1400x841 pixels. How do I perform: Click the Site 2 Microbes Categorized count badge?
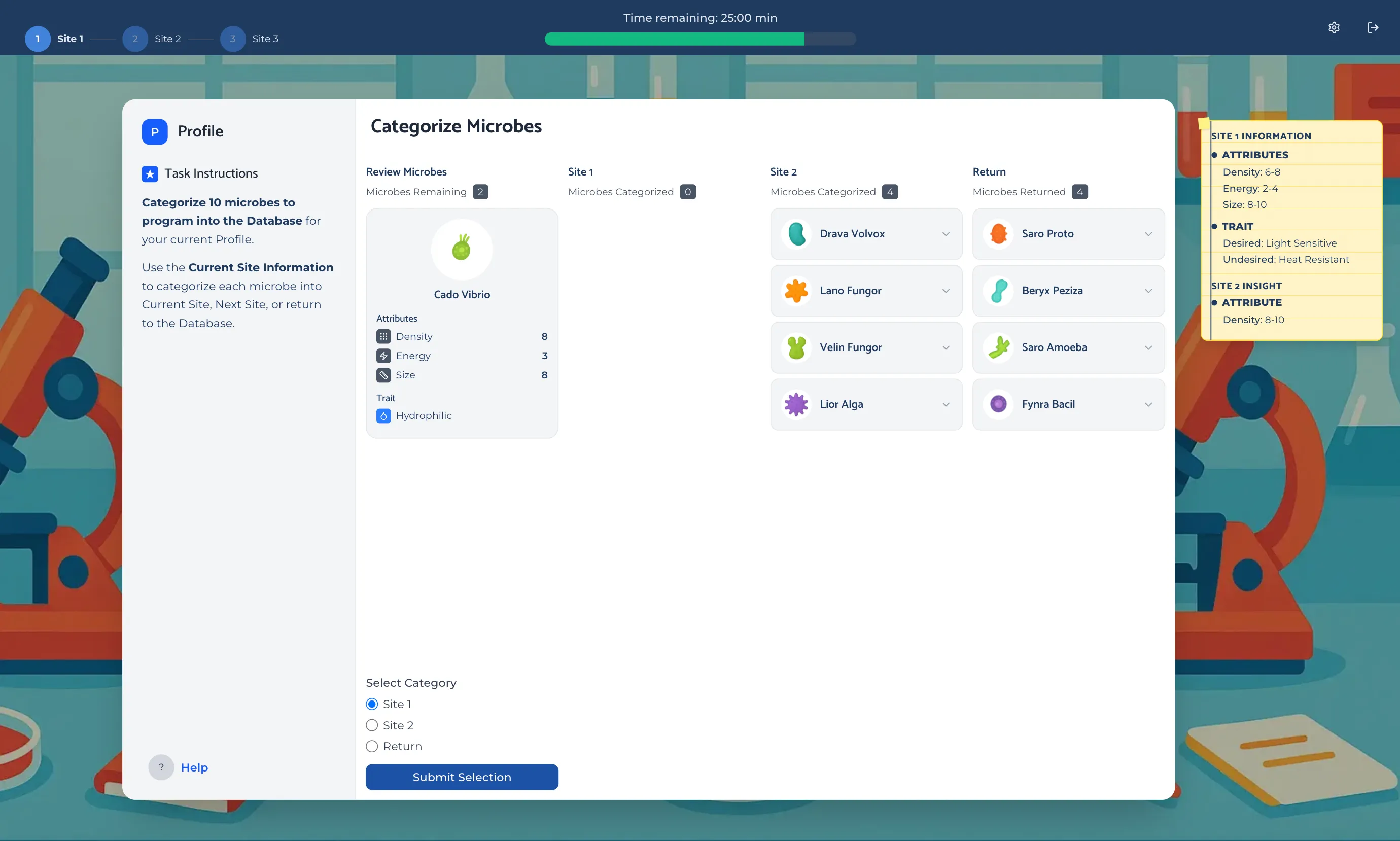[890, 192]
